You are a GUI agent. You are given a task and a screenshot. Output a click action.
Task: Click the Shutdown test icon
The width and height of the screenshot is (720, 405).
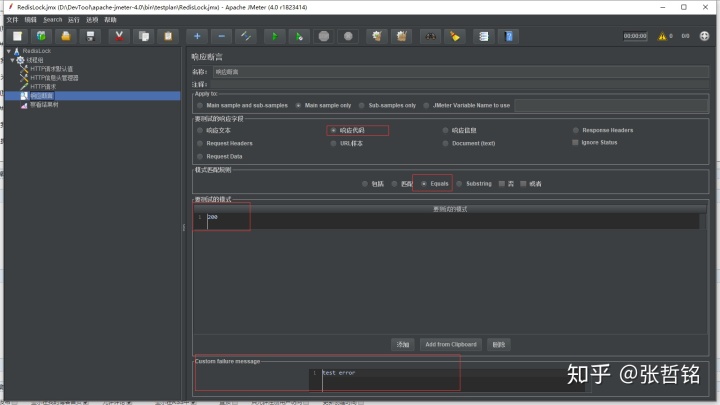point(348,36)
